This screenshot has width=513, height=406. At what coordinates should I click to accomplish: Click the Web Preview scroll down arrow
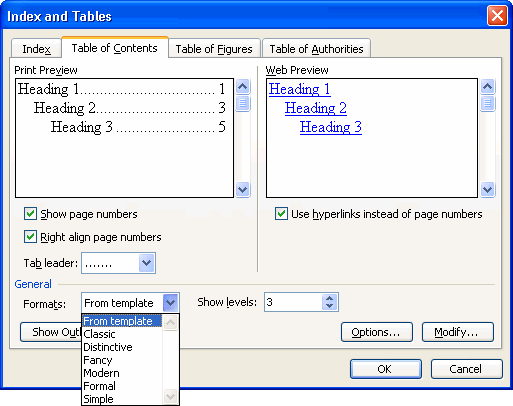488,190
